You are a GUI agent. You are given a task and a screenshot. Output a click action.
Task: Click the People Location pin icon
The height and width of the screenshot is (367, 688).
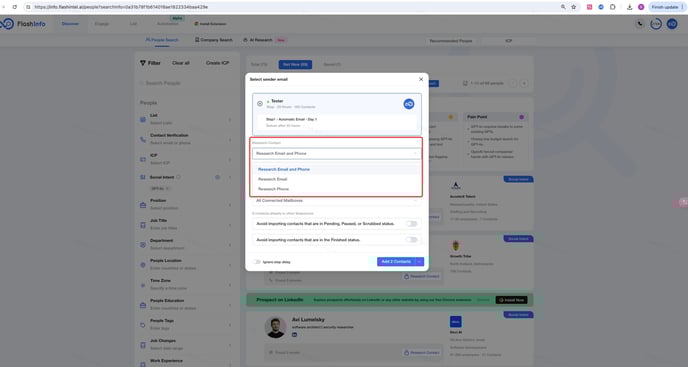coord(143,265)
